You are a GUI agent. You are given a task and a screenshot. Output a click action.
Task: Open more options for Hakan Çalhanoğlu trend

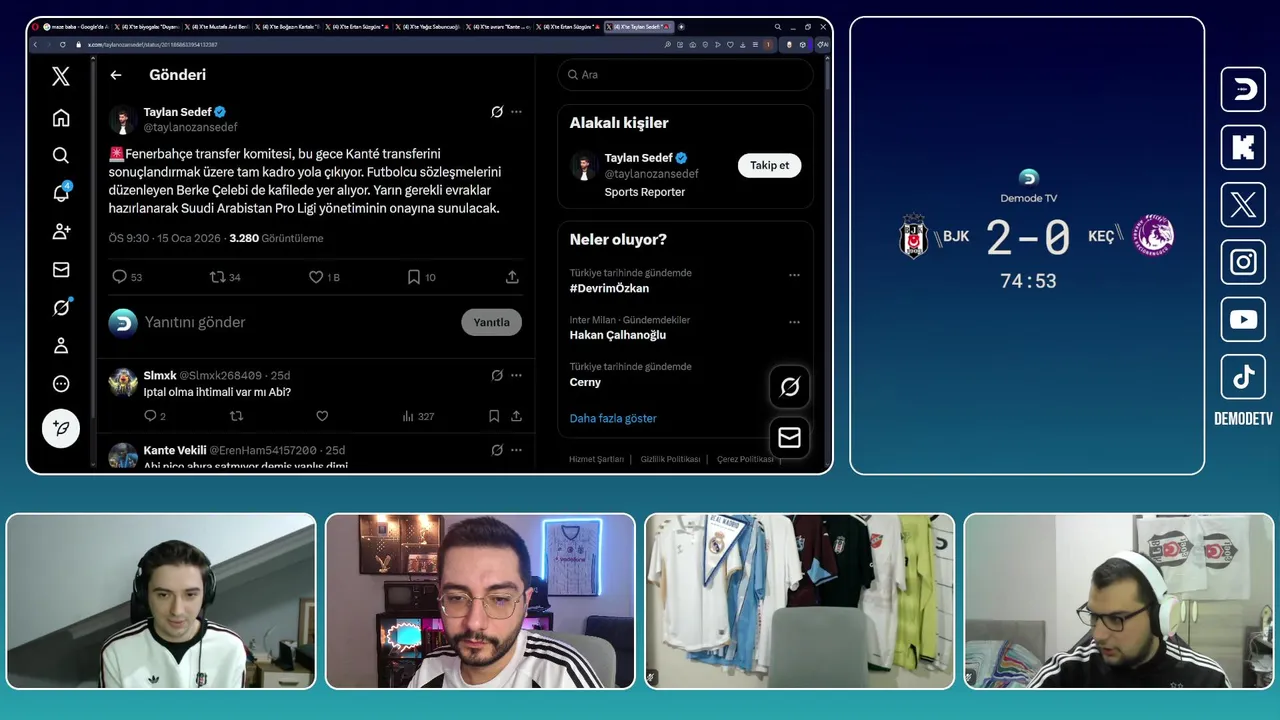794,322
